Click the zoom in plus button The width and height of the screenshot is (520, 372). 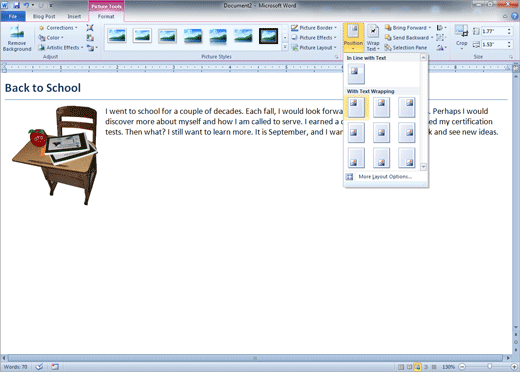[515, 367]
